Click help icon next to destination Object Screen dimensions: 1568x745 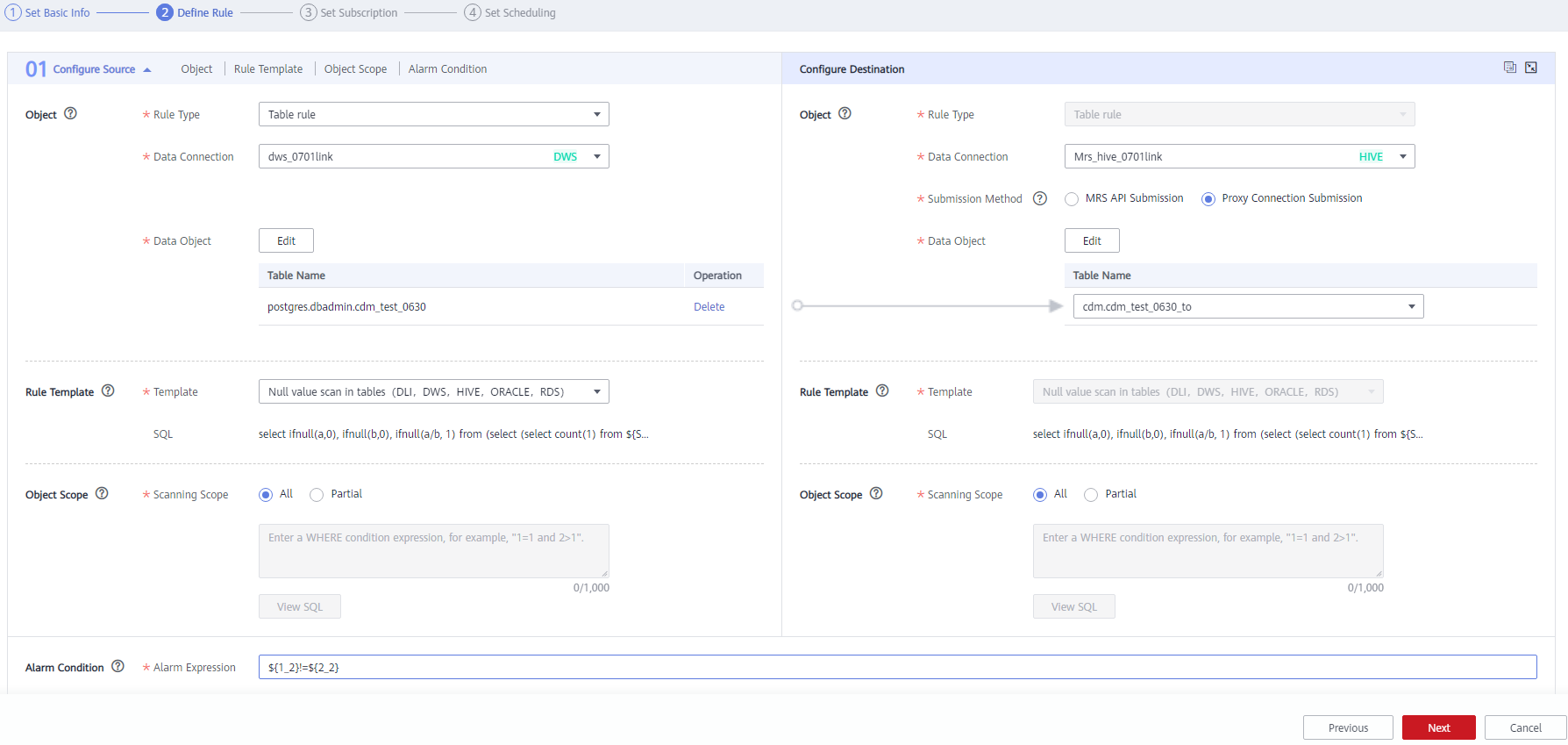click(x=845, y=113)
